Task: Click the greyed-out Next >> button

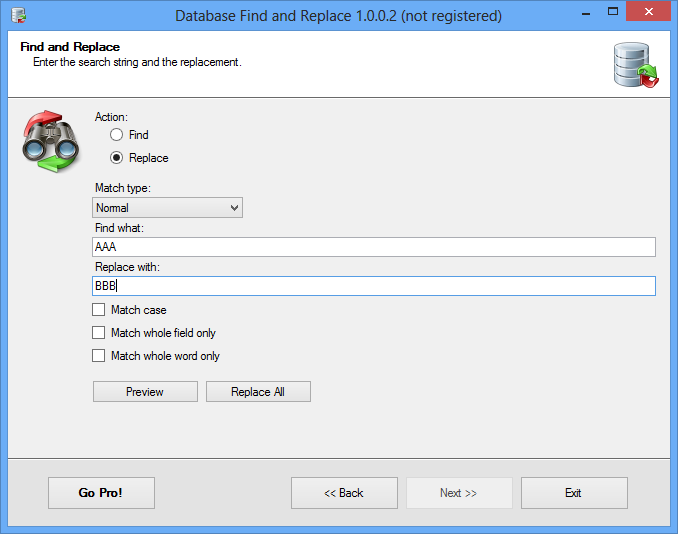Action: (x=459, y=493)
